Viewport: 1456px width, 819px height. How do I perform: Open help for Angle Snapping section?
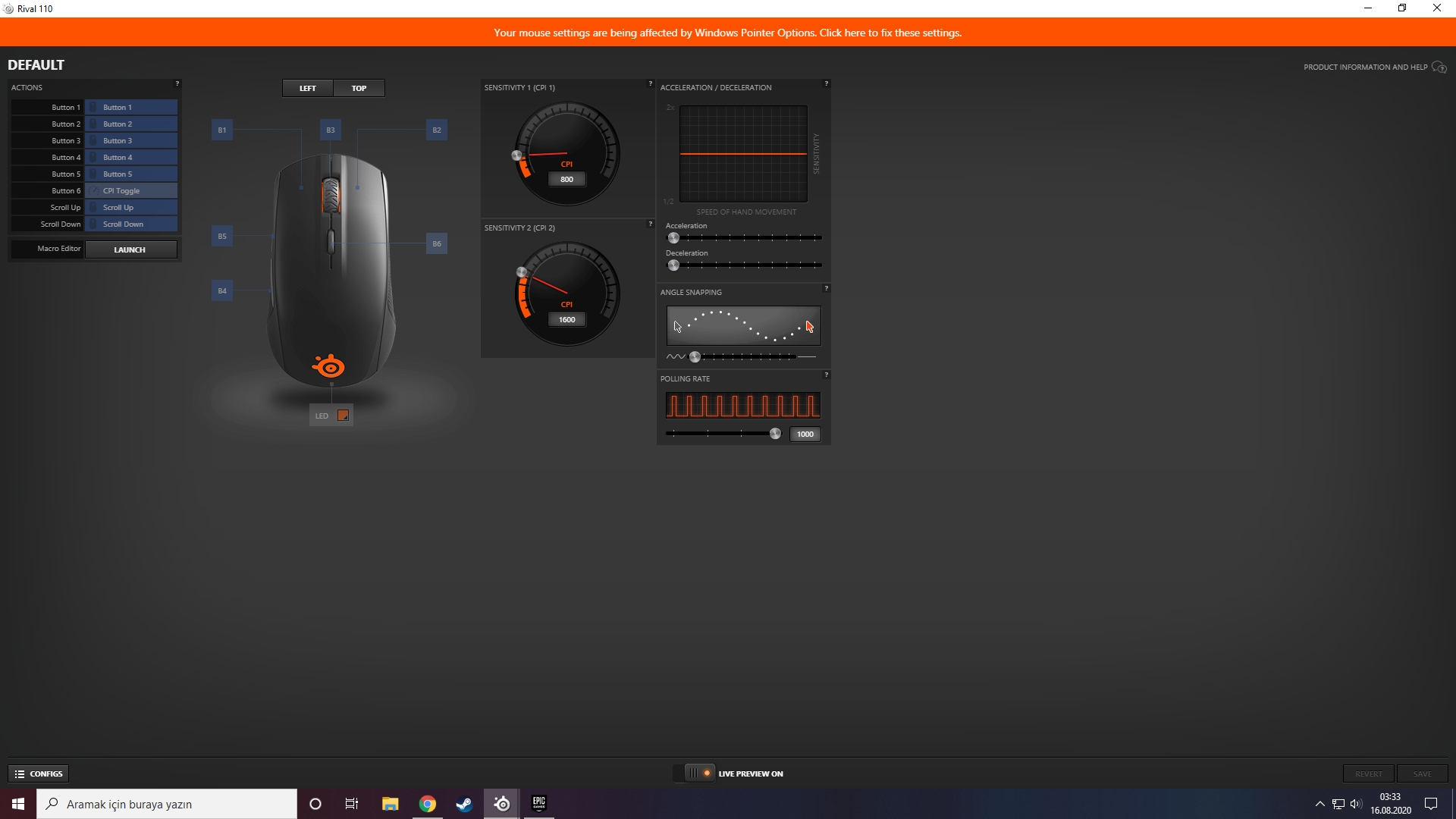(827, 289)
